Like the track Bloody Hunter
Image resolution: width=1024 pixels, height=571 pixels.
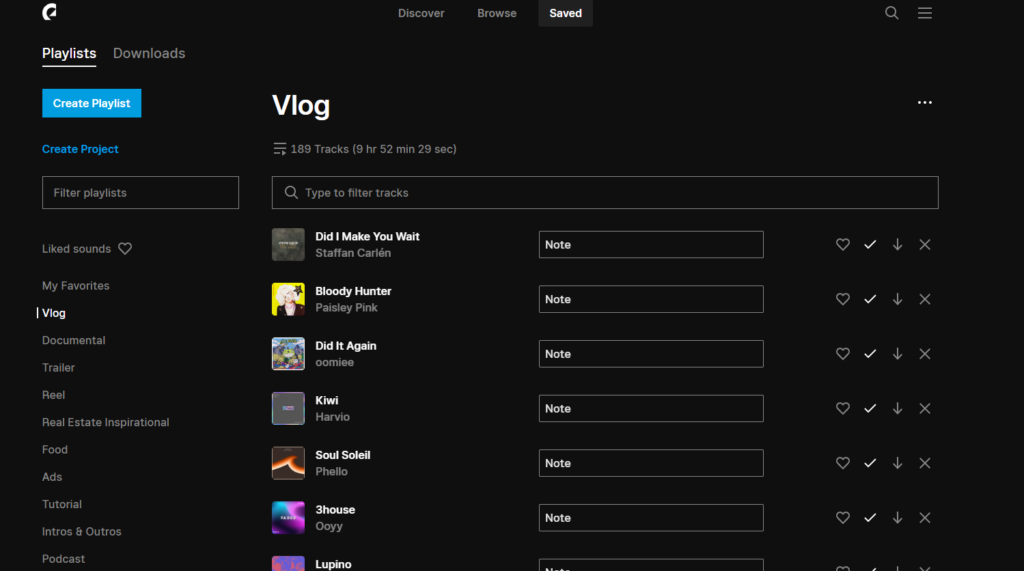pos(842,299)
